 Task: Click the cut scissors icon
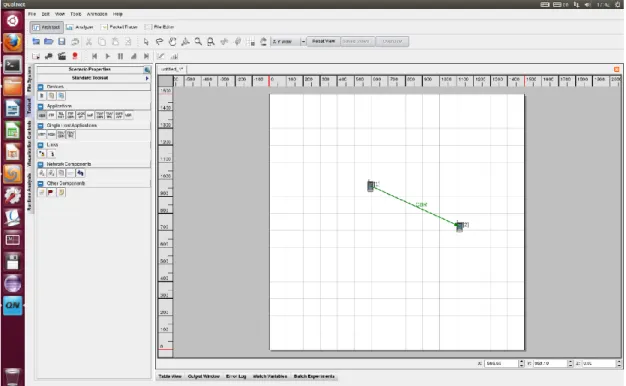[89, 42]
